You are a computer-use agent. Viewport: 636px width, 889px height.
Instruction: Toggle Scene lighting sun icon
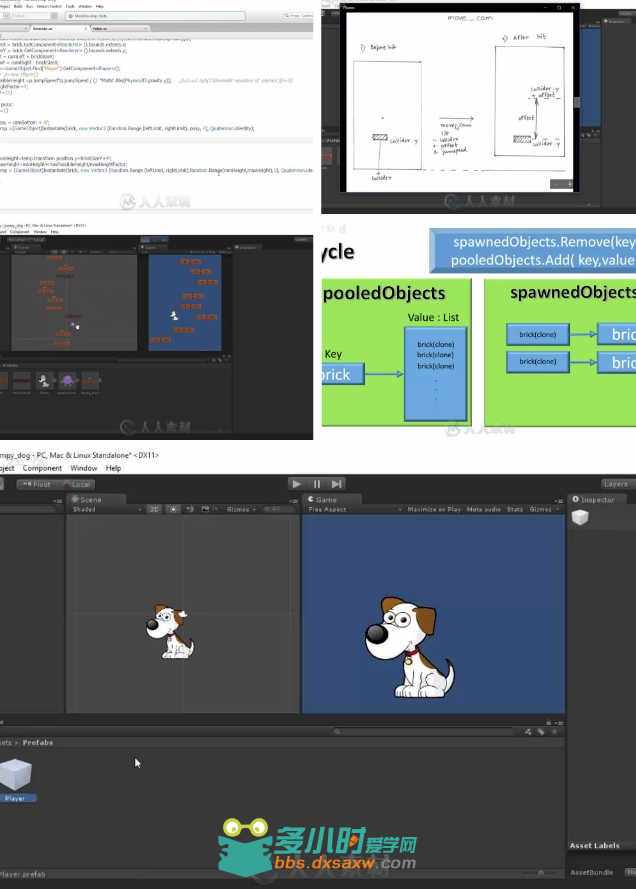coord(173,509)
